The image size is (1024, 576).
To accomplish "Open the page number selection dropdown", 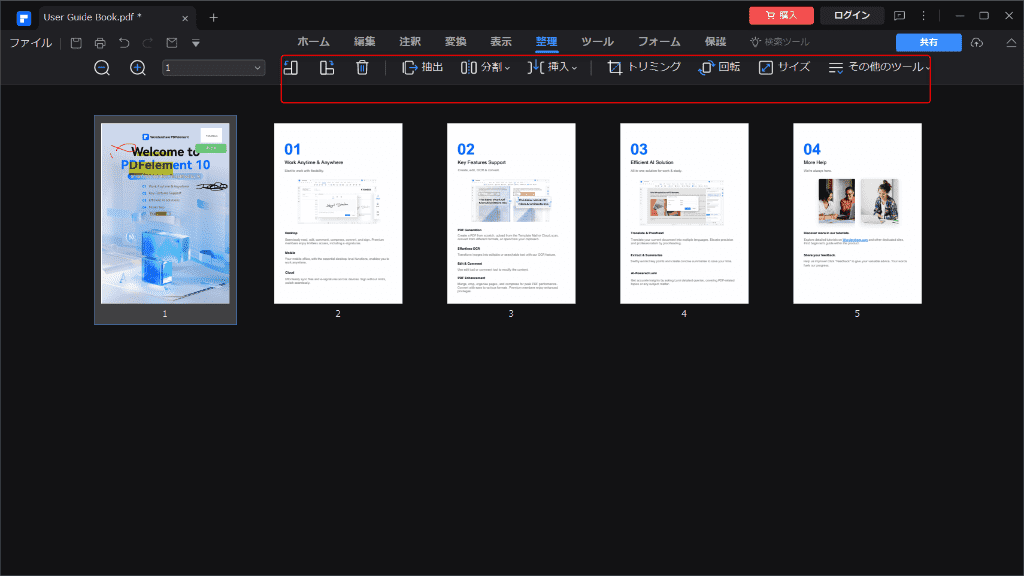I will (214, 67).
